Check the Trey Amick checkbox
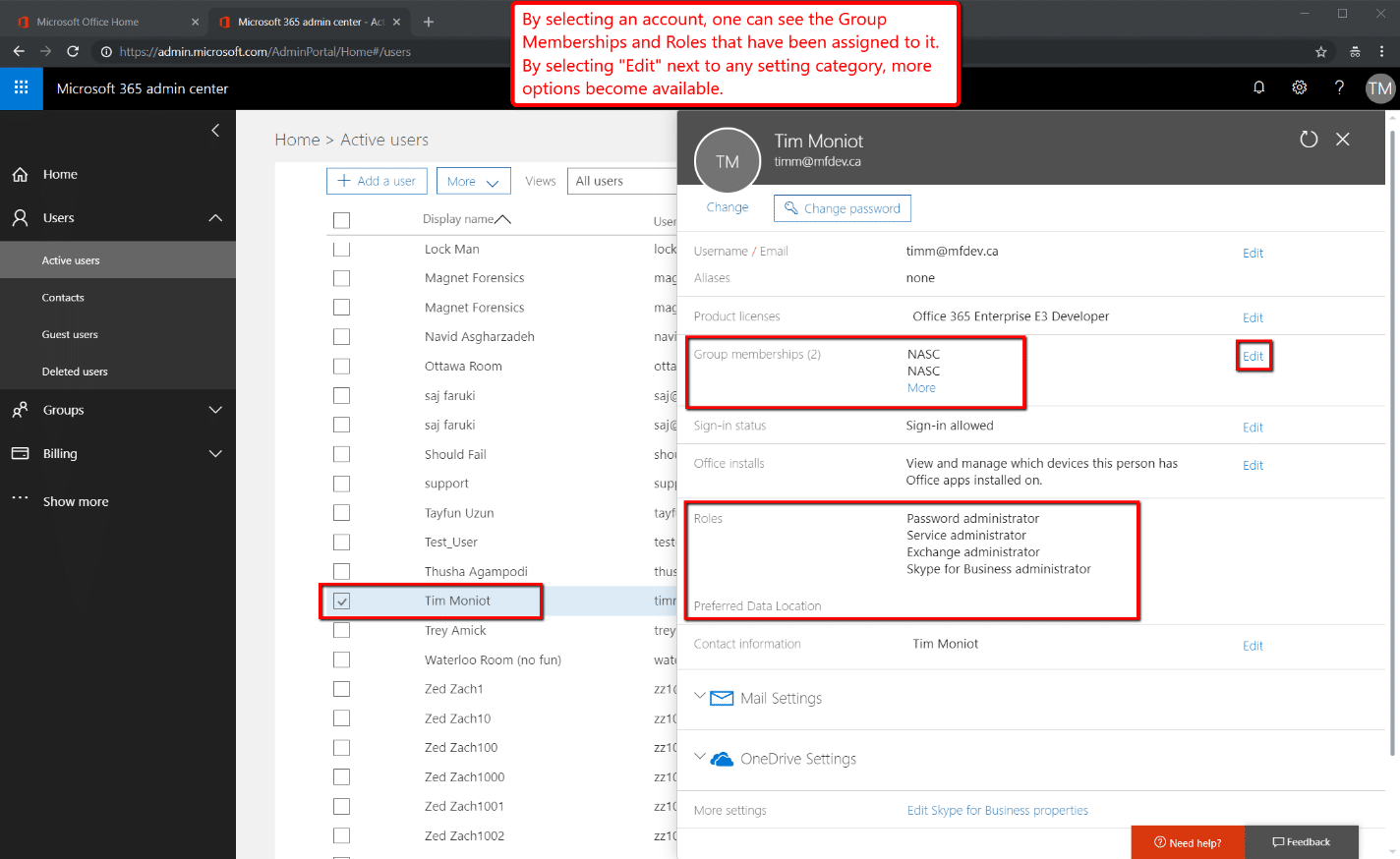 [x=341, y=630]
